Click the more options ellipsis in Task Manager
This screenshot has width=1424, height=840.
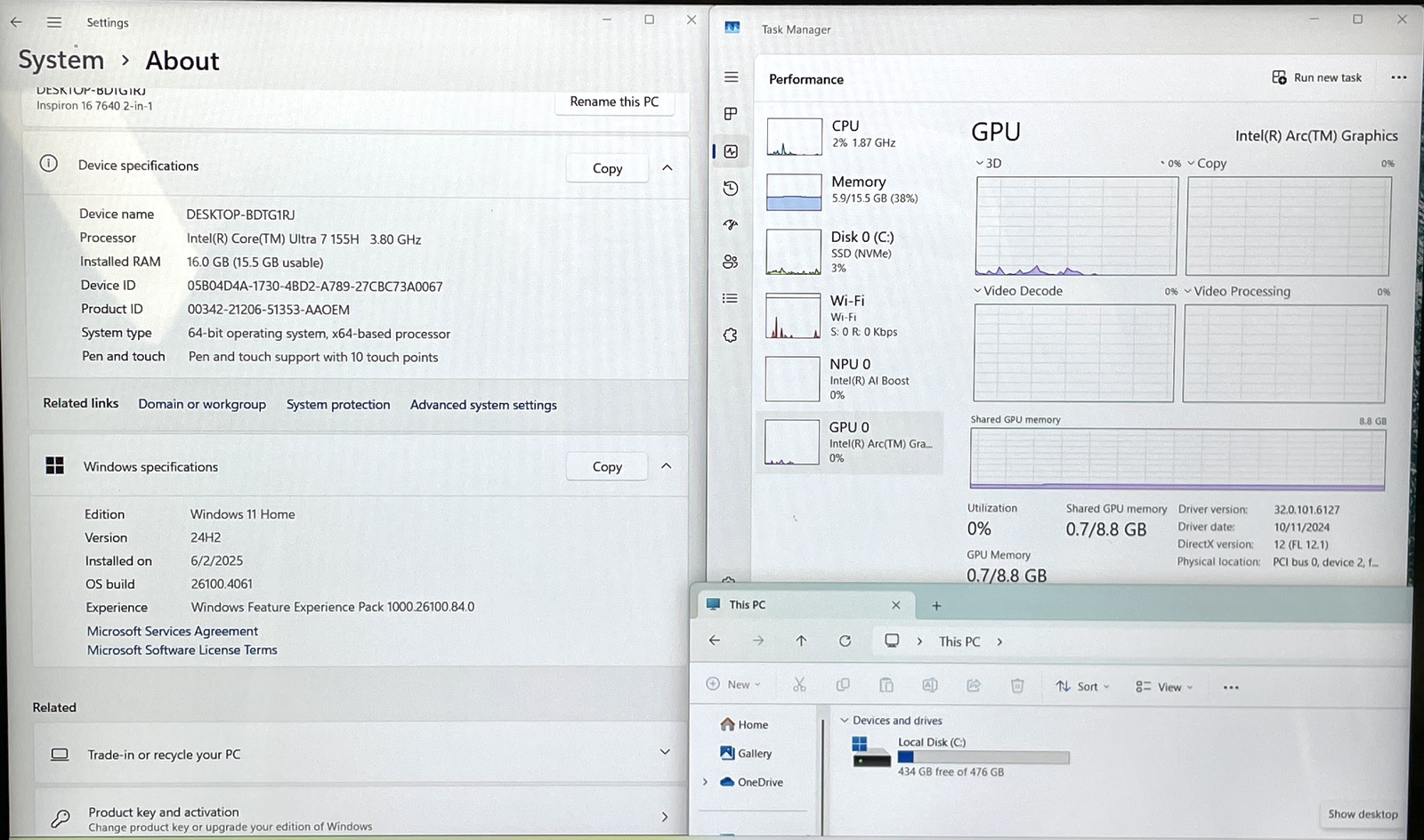[x=1399, y=77]
